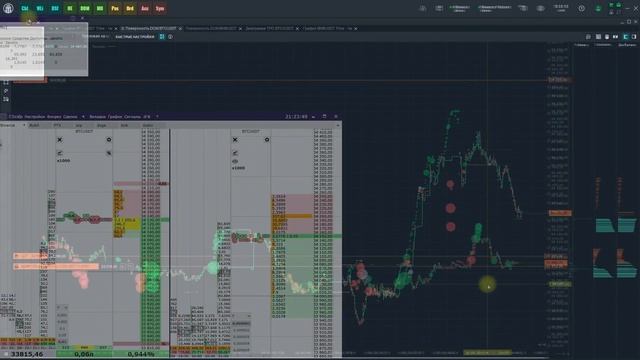The width and height of the screenshot is (640, 360).
Task: Open the Acc account button
Action: [145, 8]
